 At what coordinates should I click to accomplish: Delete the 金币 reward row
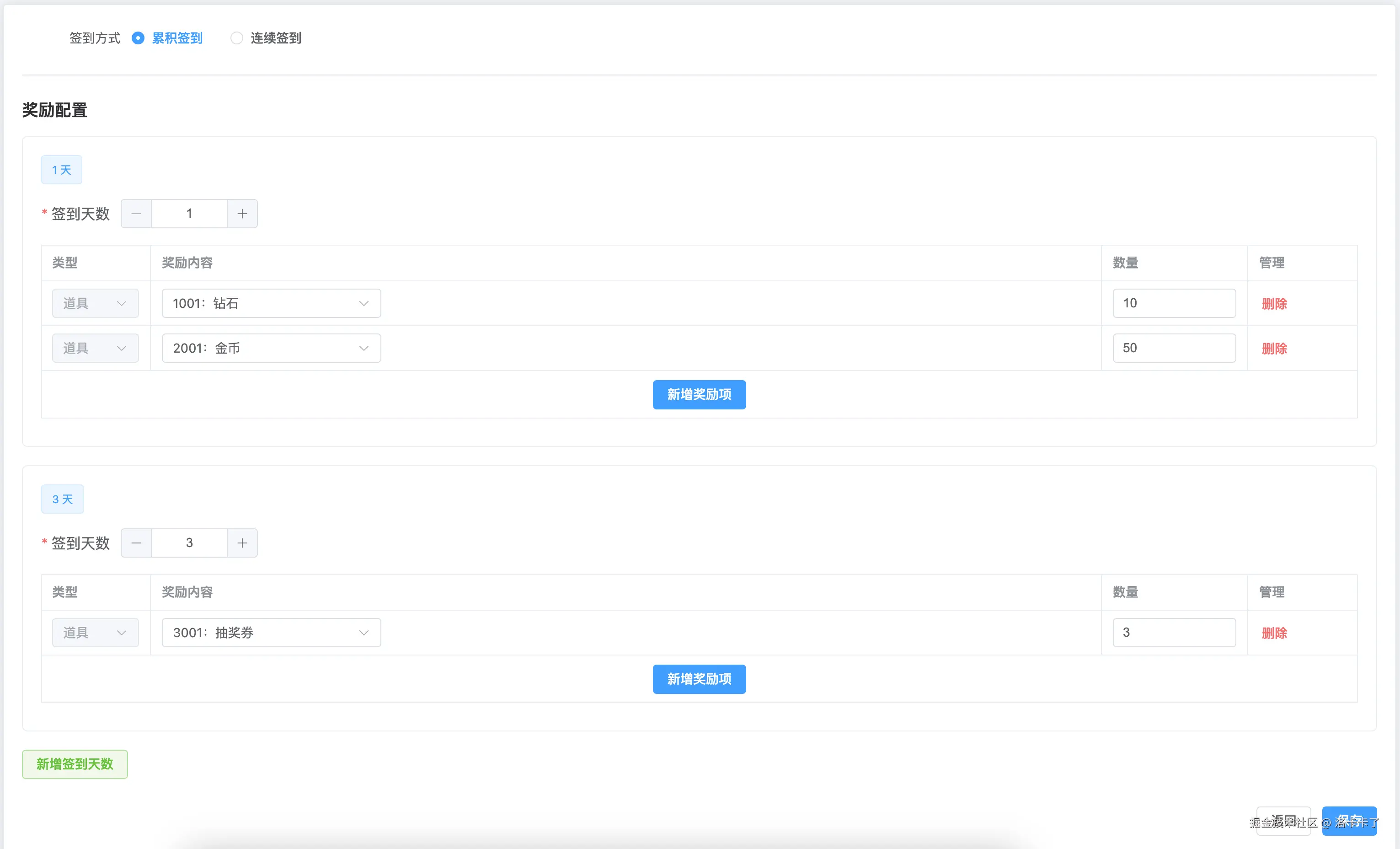pyautogui.click(x=1274, y=349)
